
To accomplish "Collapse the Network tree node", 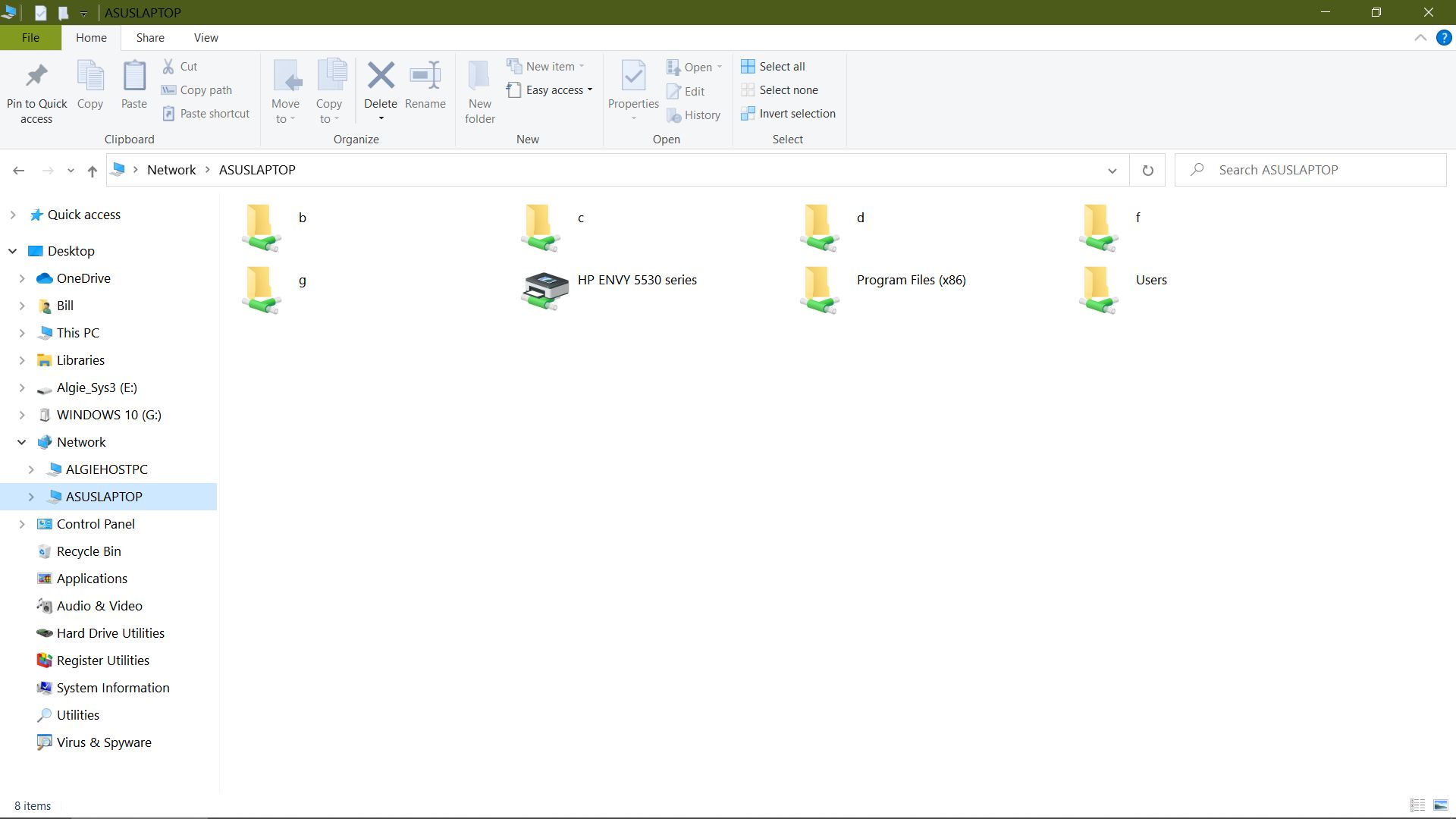I will tap(22, 442).
